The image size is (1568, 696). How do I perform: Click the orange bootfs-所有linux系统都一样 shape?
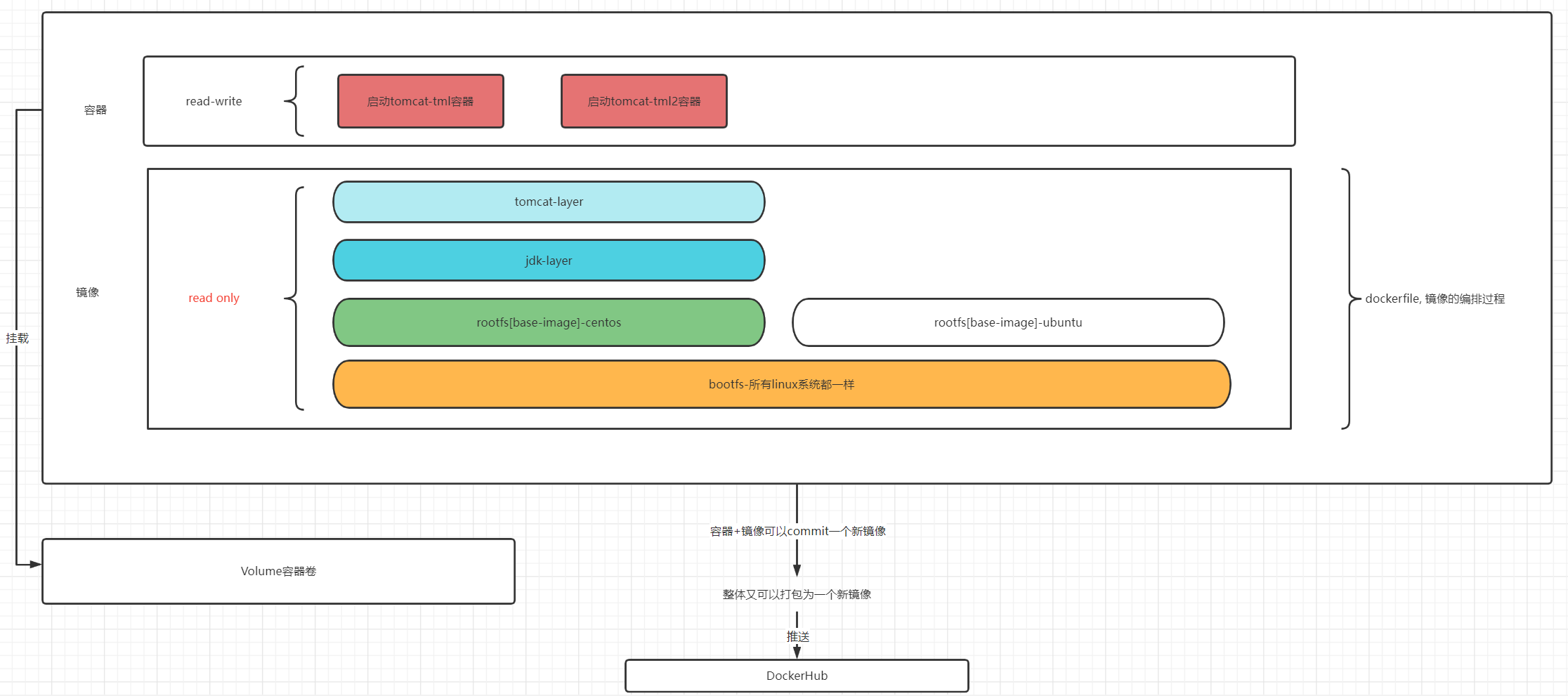(781, 384)
